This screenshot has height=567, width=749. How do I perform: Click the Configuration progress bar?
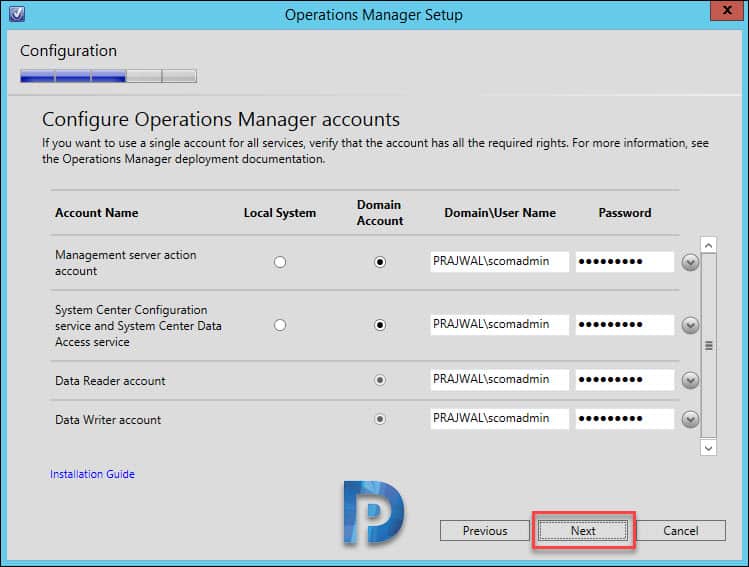[x=108, y=76]
